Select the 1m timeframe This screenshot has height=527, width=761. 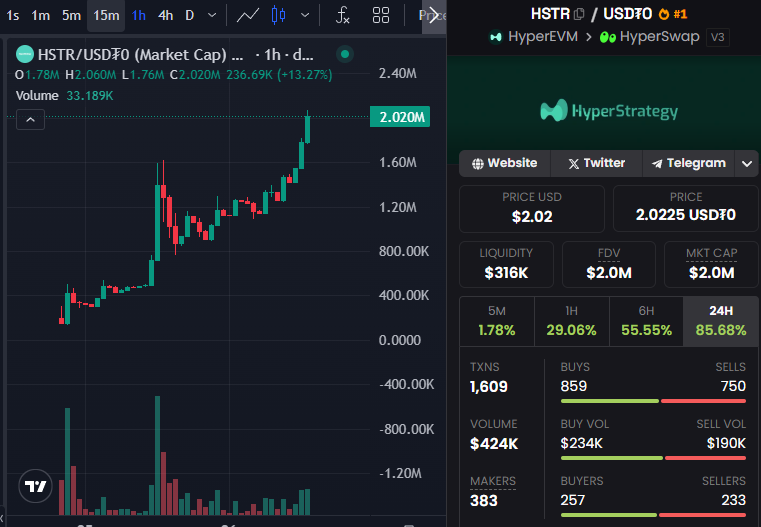[x=40, y=16]
